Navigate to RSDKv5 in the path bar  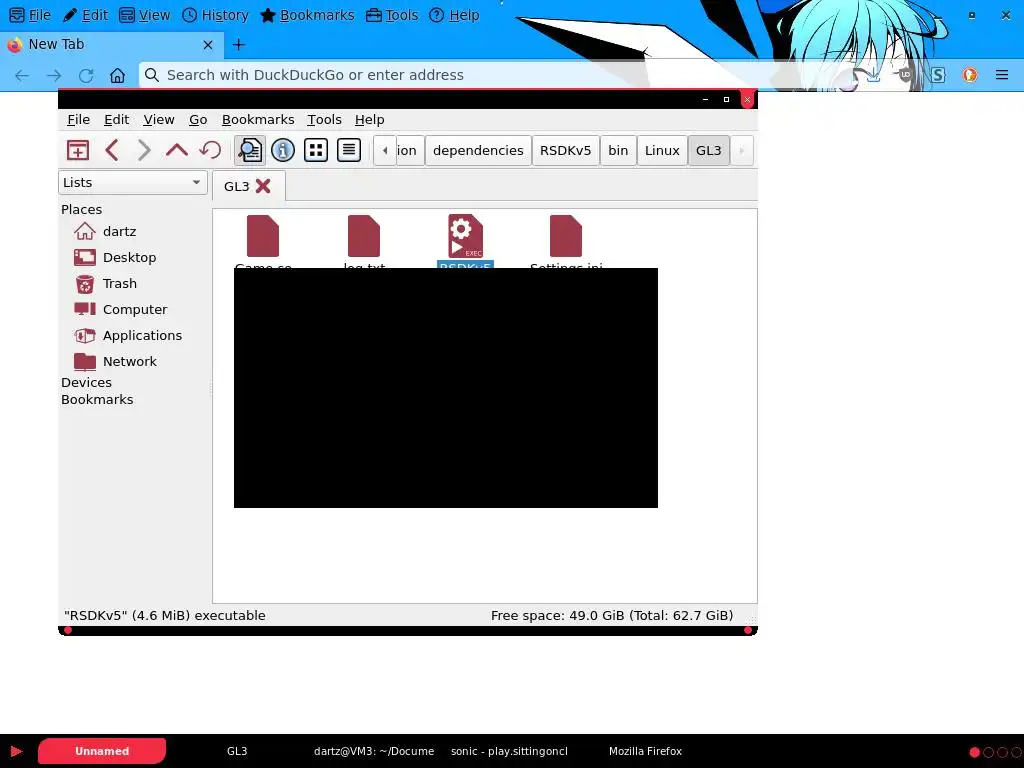click(x=566, y=151)
